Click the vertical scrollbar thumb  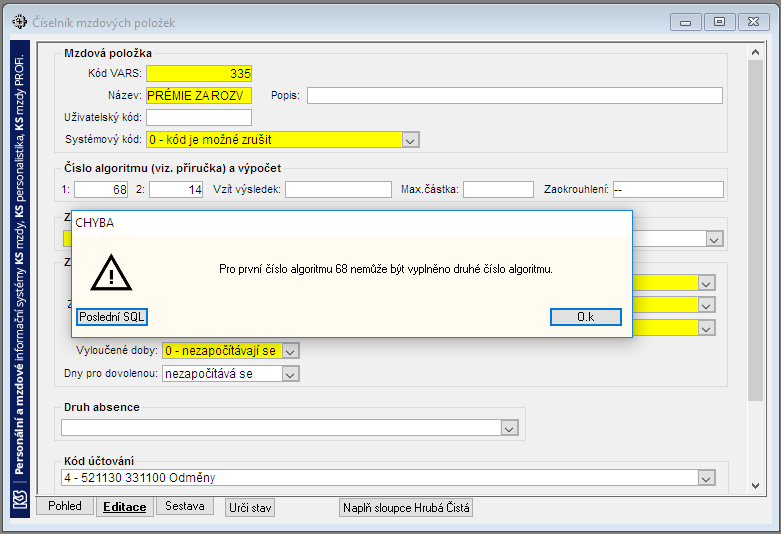point(755,230)
